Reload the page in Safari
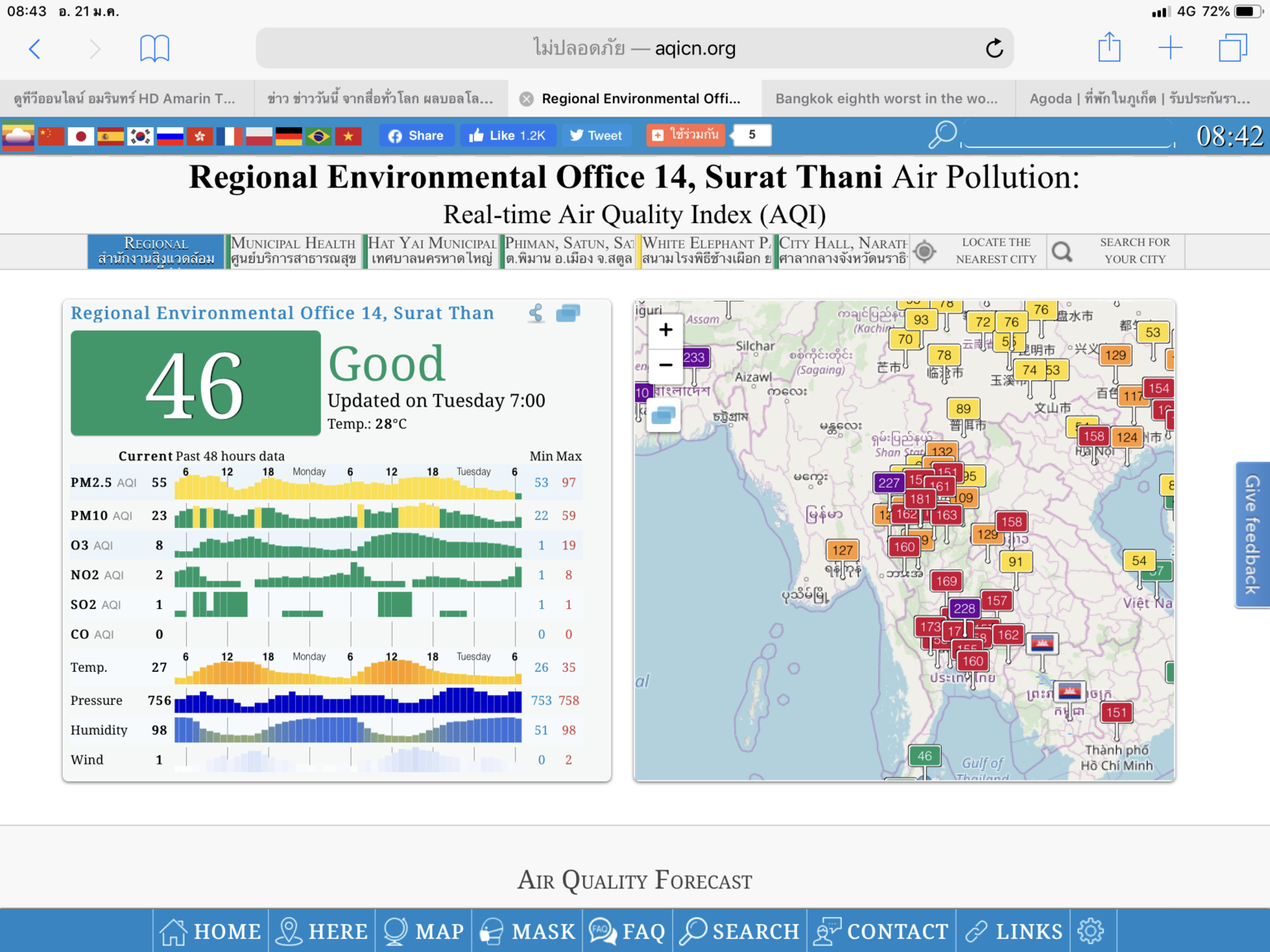The height and width of the screenshot is (952, 1270). click(994, 49)
